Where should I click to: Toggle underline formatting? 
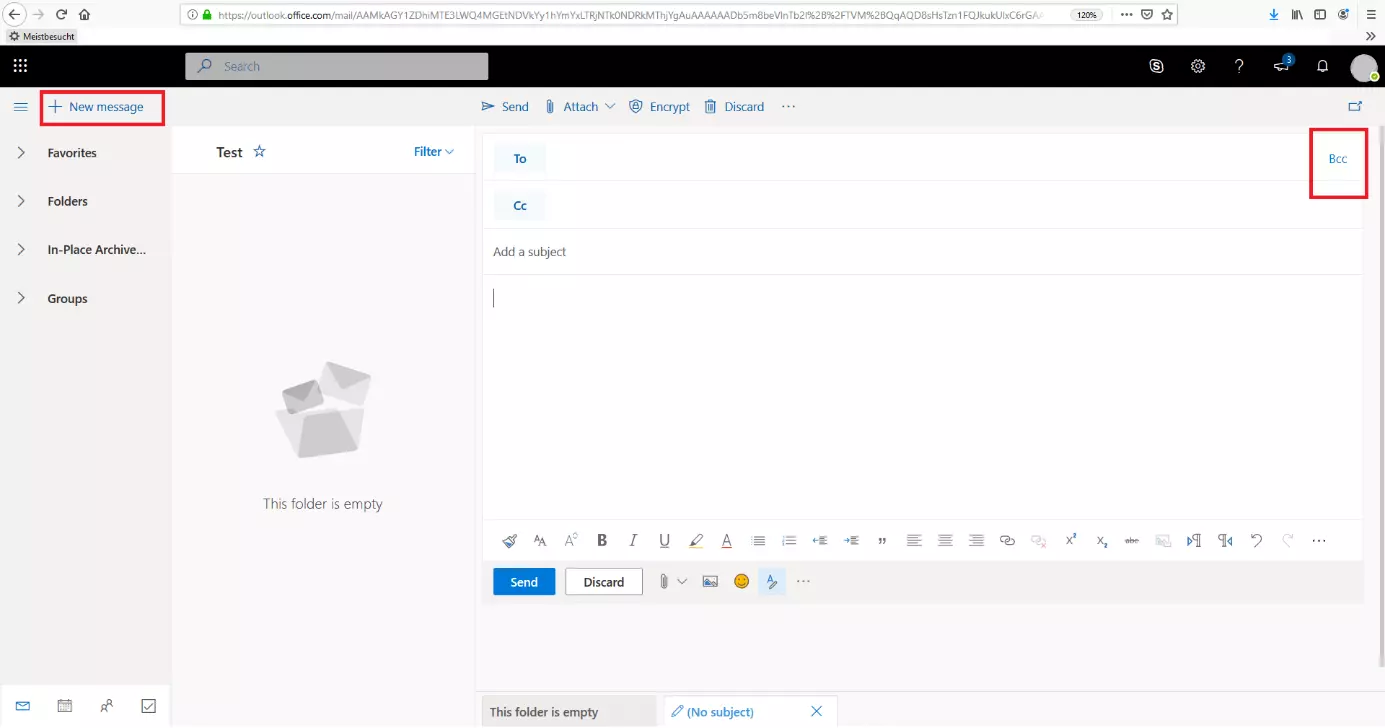(x=664, y=540)
